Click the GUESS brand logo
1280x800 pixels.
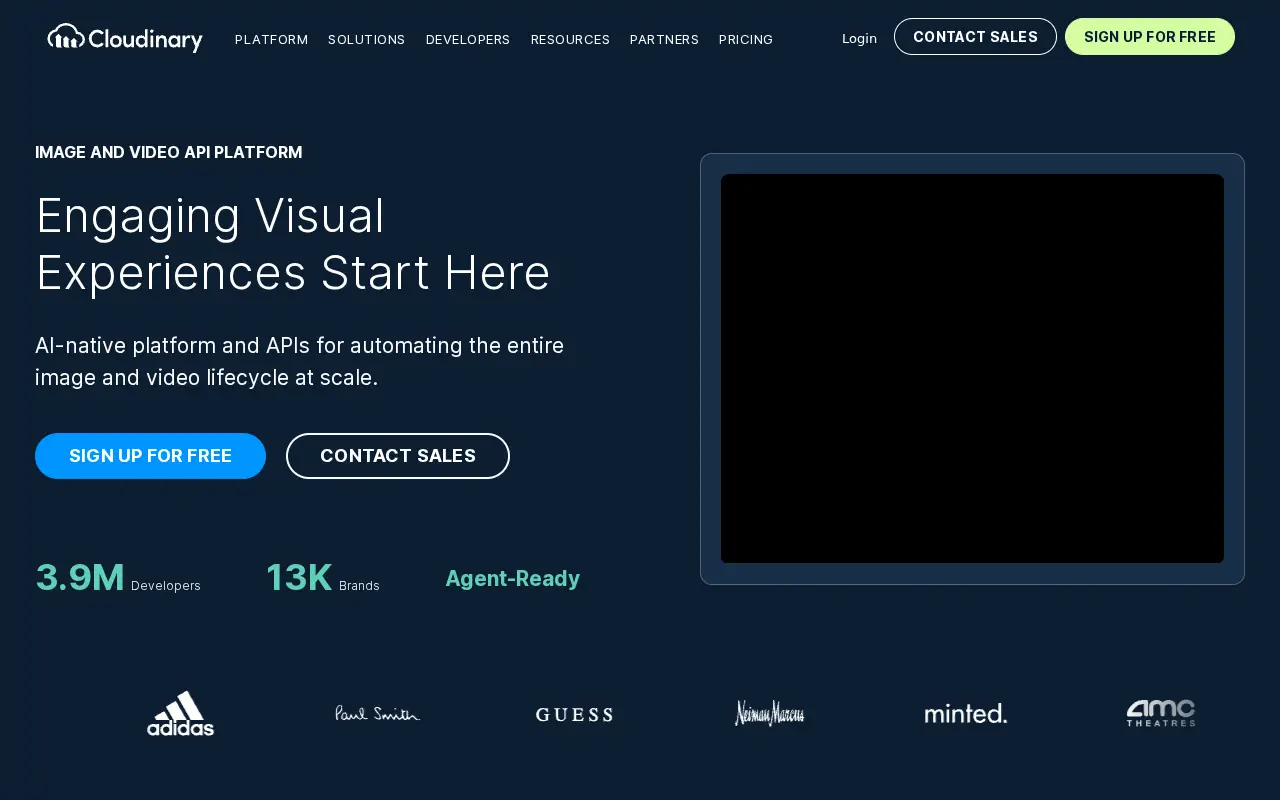tap(574, 714)
